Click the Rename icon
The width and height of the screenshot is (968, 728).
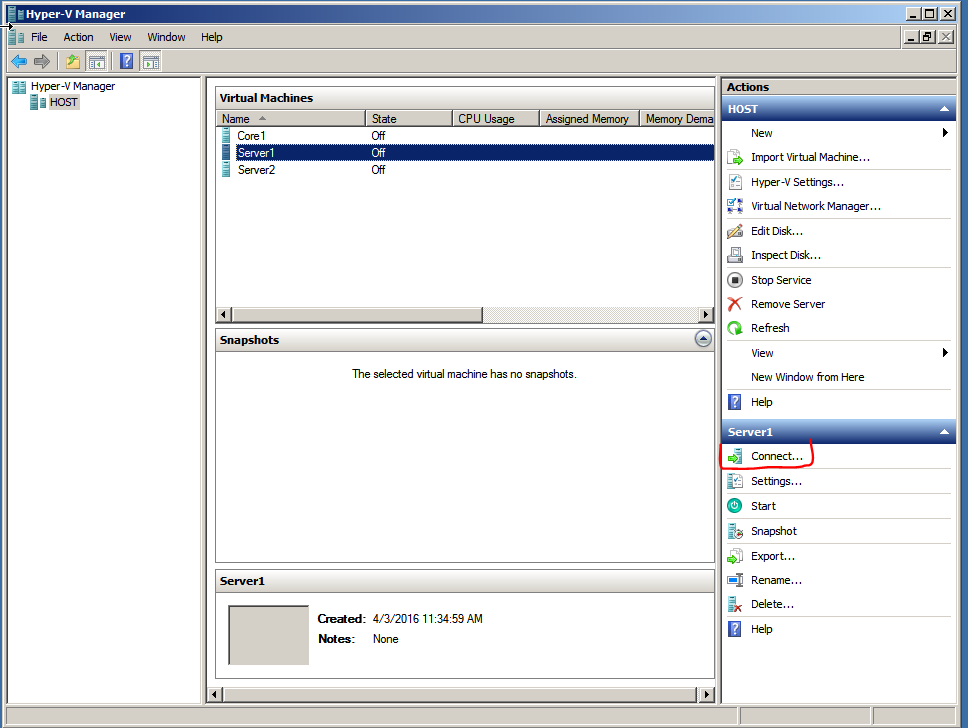pyautogui.click(x=735, y=580)
